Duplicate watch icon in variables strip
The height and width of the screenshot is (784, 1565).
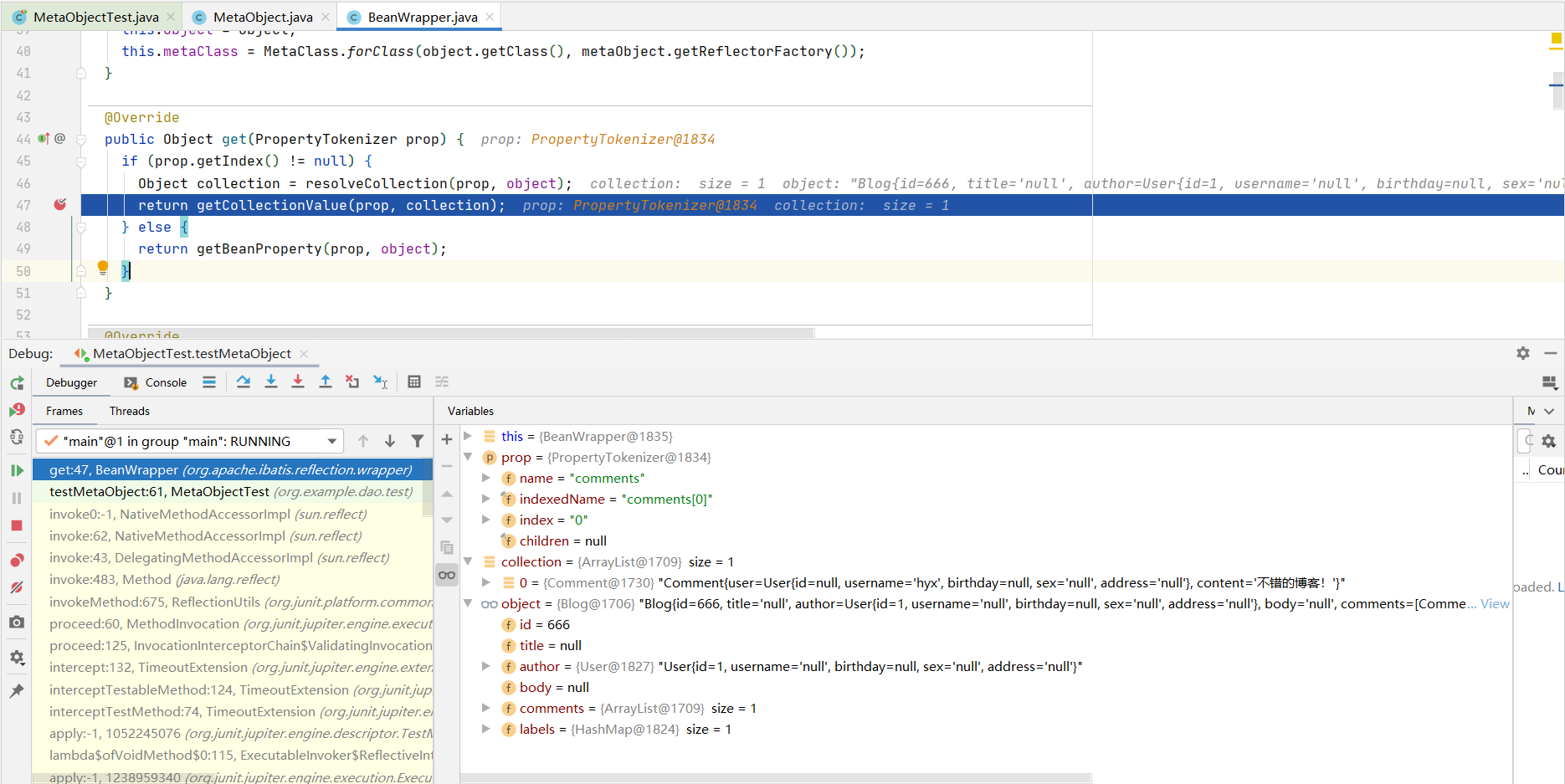coord(447,547)
